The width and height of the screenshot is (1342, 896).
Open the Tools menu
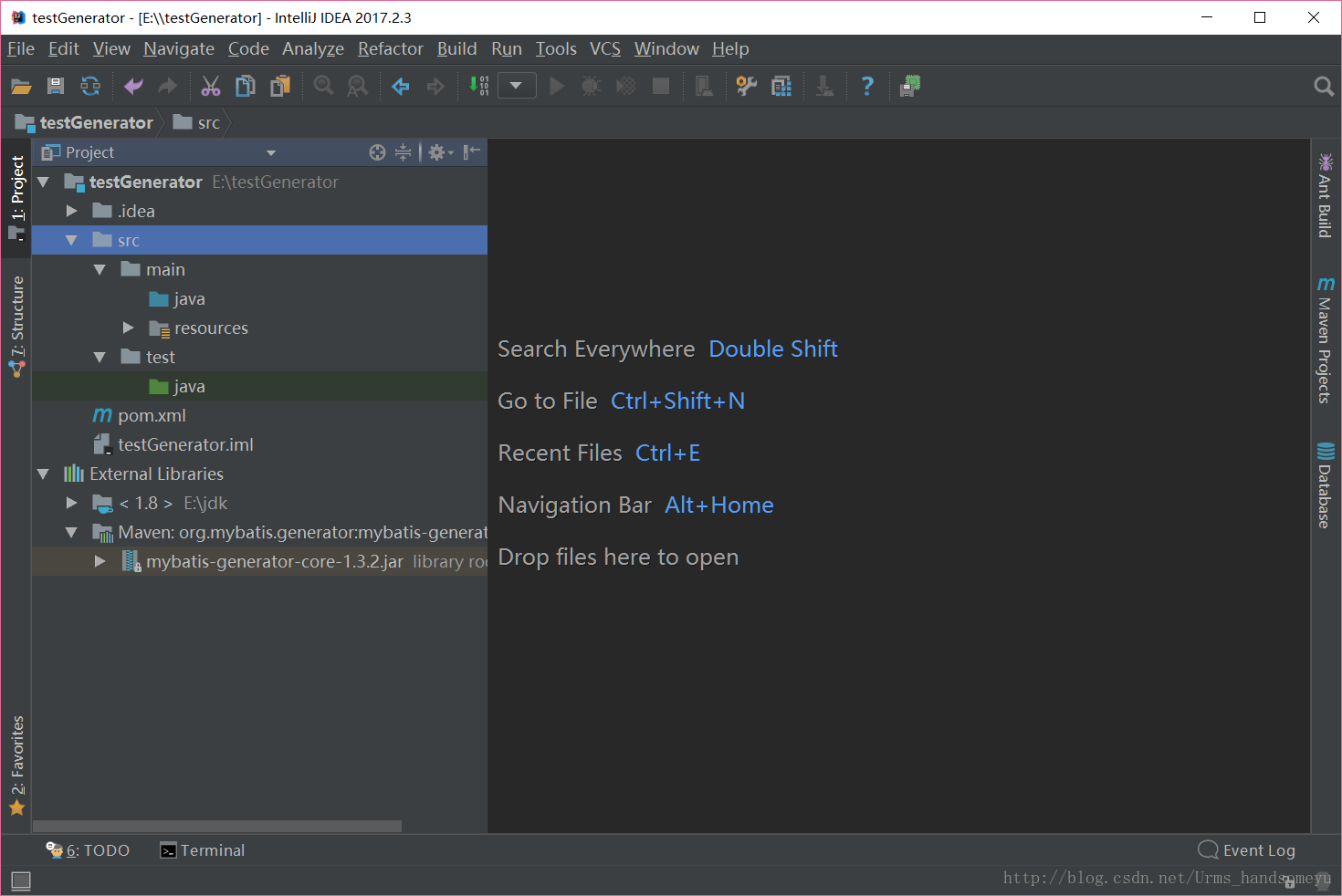tap(556, 48)
